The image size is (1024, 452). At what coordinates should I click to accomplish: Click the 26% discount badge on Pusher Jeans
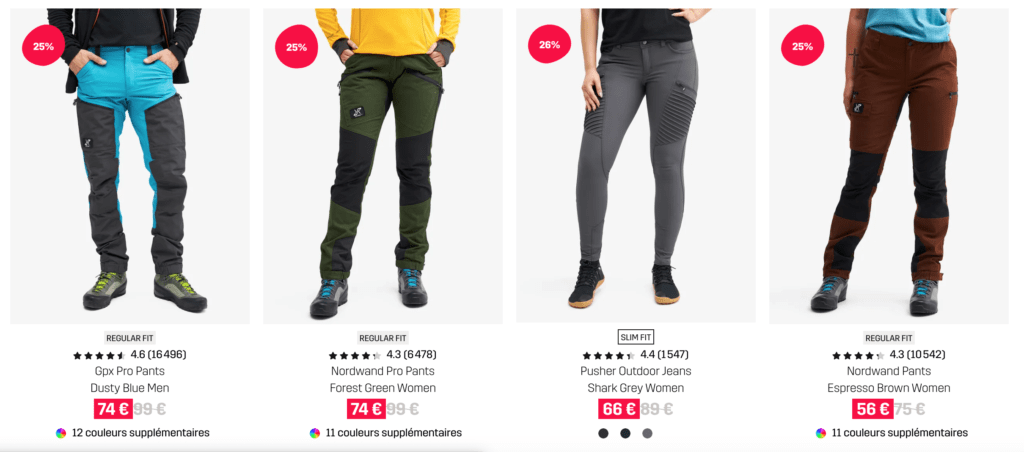[x=549, y=44]
